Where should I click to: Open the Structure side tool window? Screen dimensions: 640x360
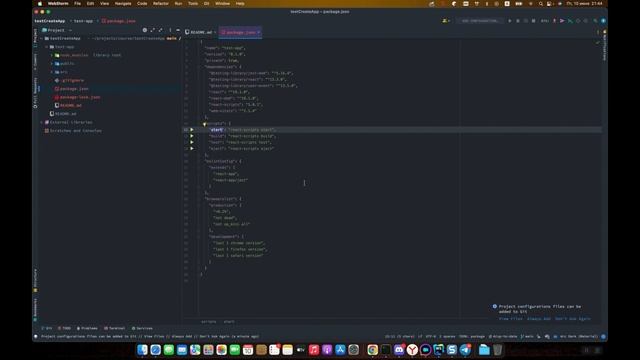tap(36, 280)
